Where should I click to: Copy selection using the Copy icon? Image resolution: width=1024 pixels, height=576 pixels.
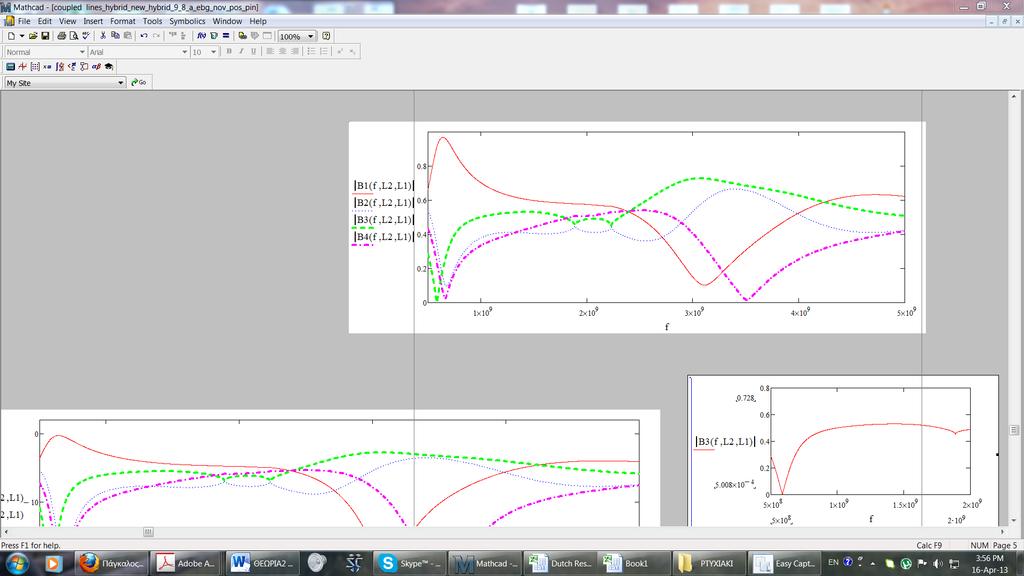click(x=115, y=36)
